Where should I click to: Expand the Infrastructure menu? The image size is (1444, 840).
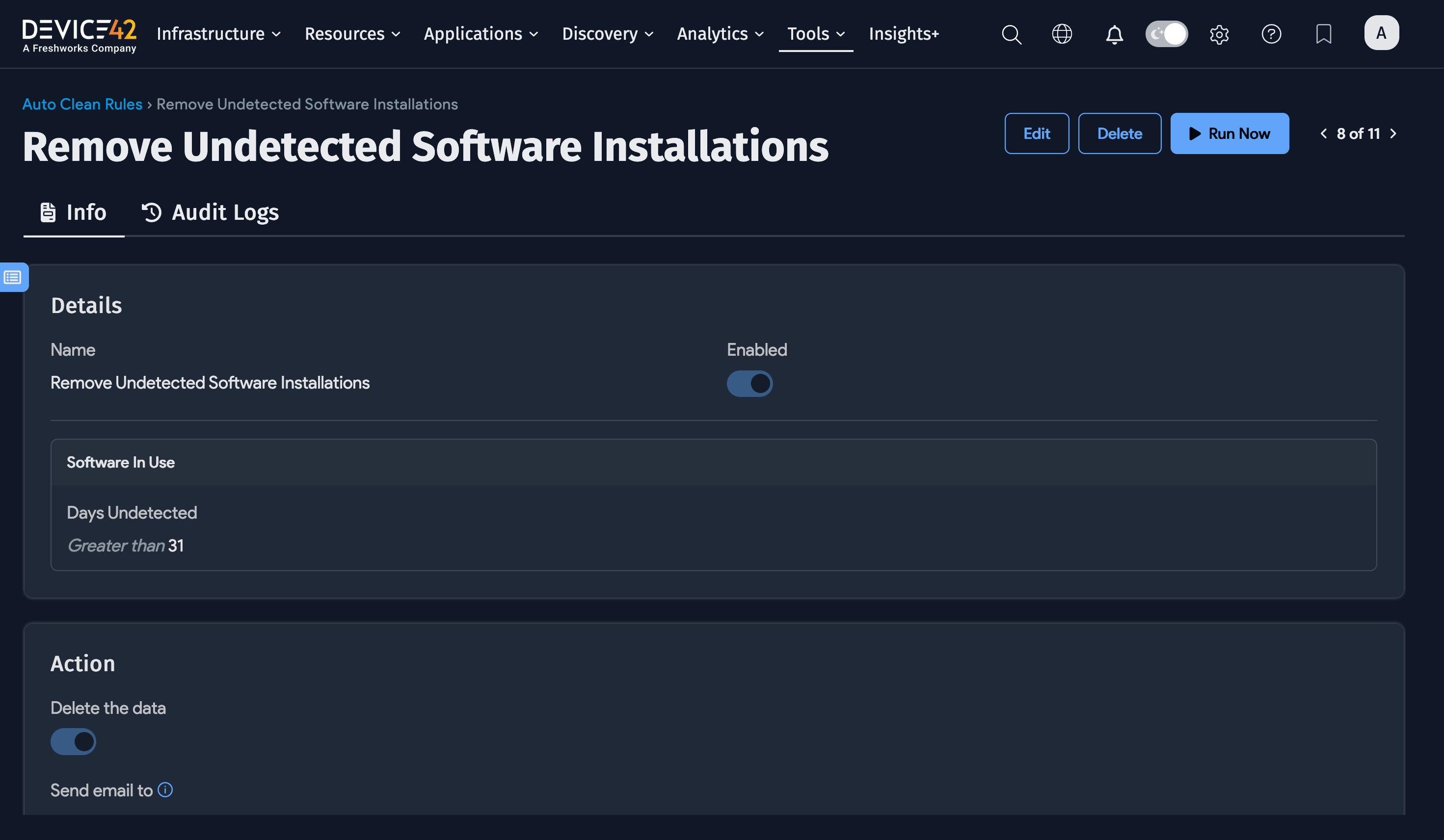coord(218,34)
